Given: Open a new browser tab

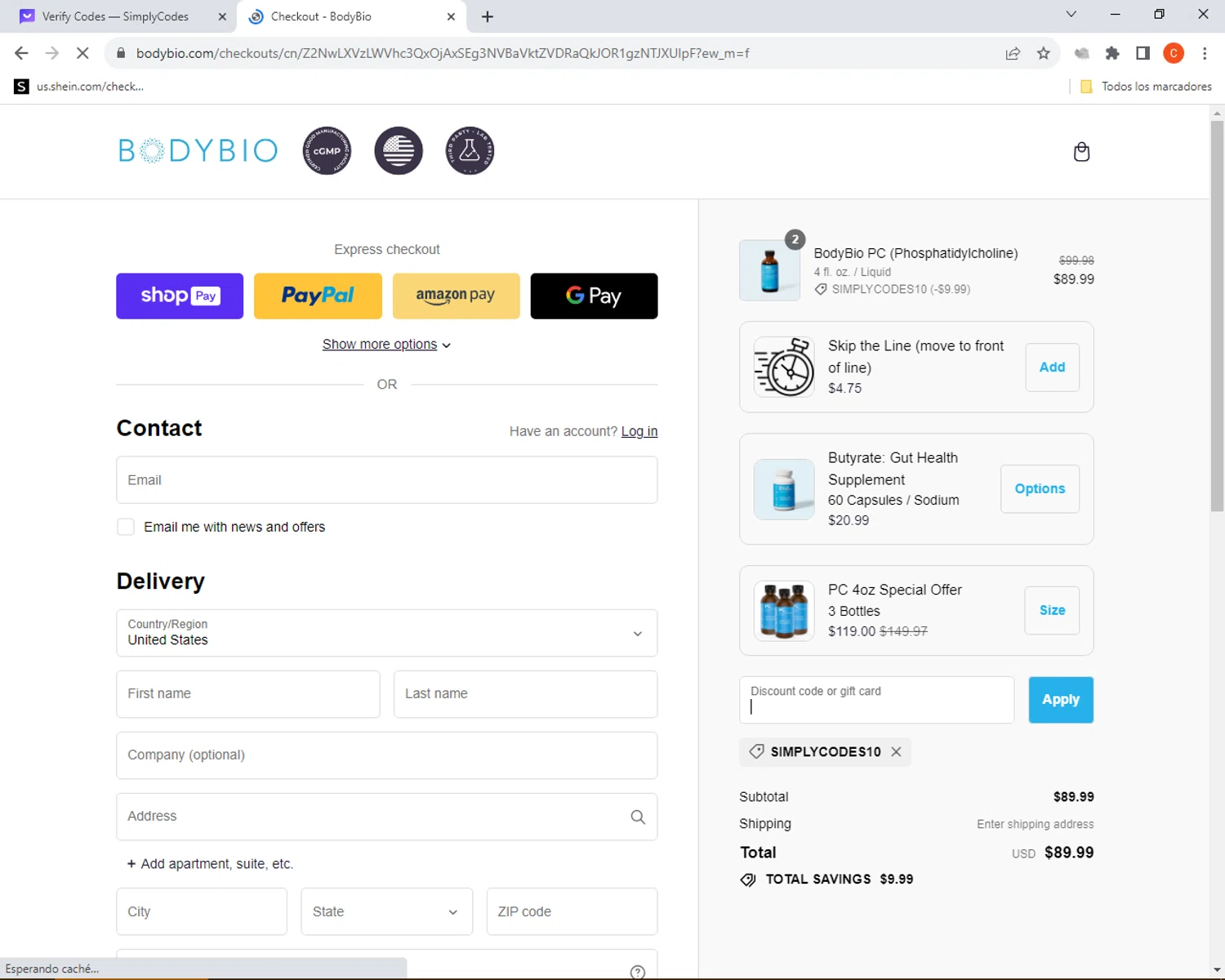Looking at the screenshot, I should pyautogui.click(x=488, y=16).
